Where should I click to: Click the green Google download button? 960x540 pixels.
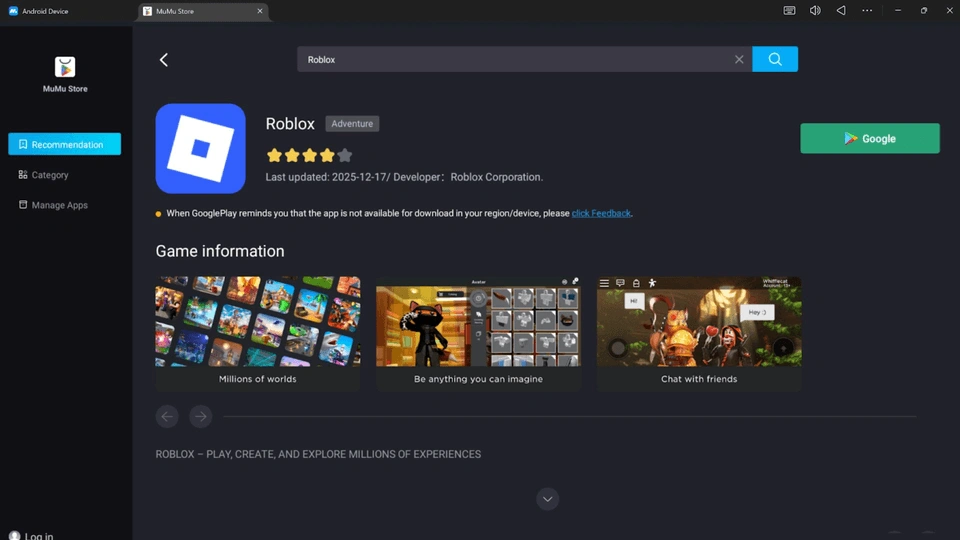click(x=869, y=139)
